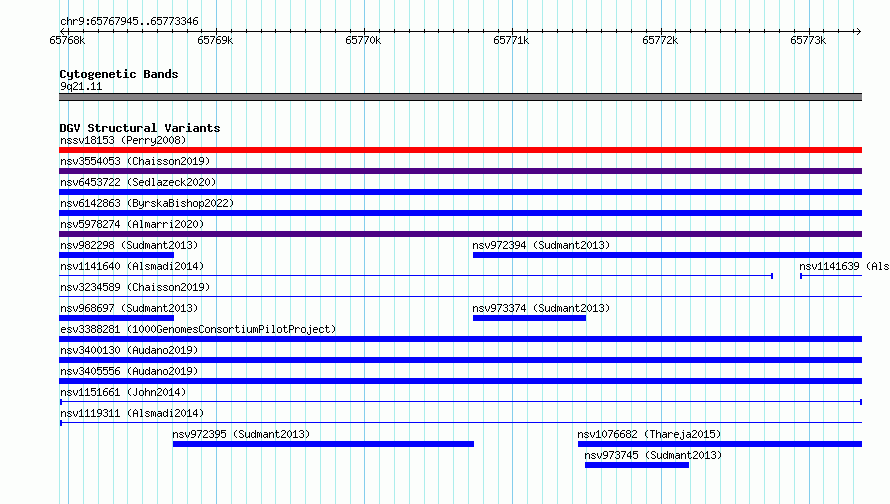Click the nsv972394 (Sudmant2013) label
This screenshot has width=890, height=504.
pyautogui.click(x=541, y=245)
